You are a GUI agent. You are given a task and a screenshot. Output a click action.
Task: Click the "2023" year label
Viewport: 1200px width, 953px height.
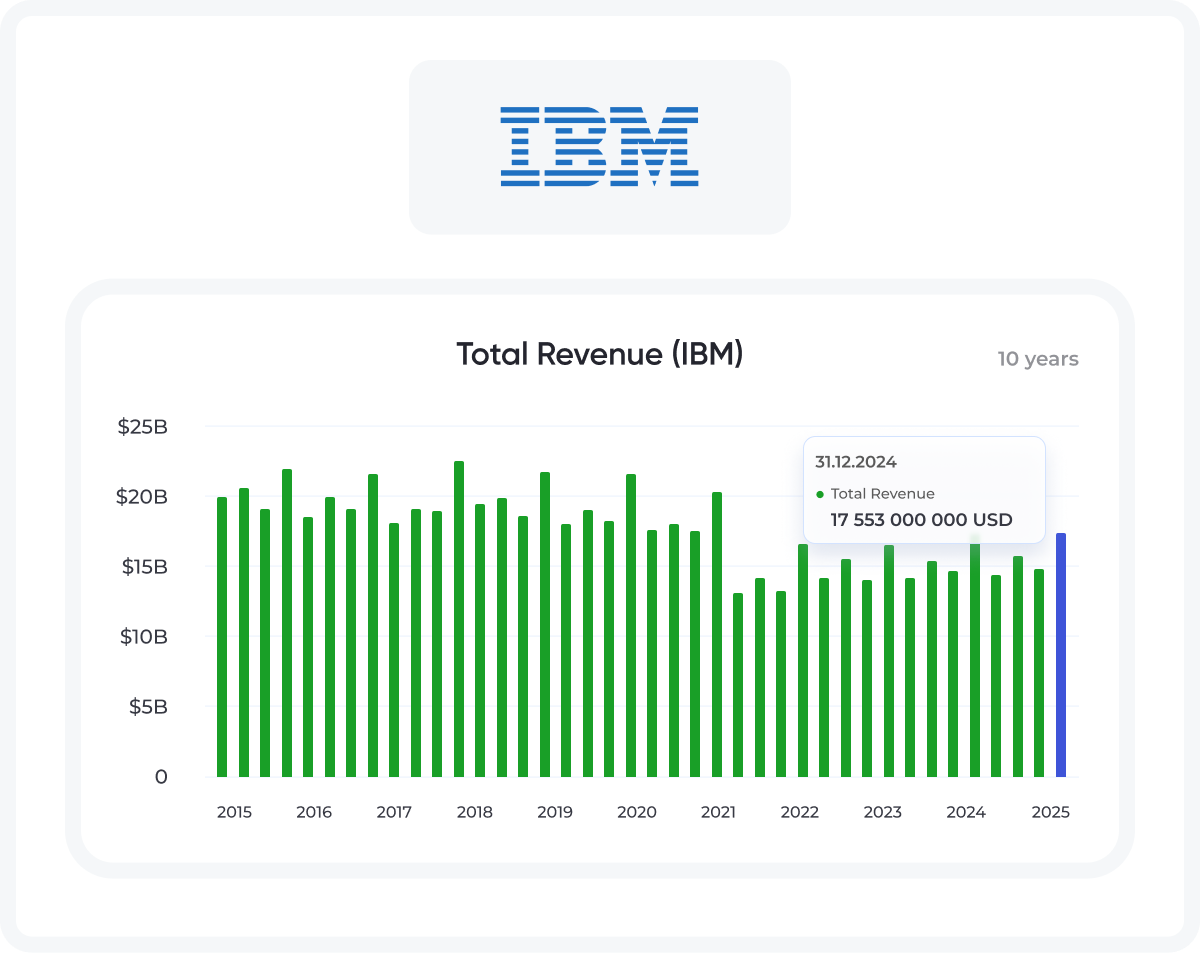[x=883, y=812]
